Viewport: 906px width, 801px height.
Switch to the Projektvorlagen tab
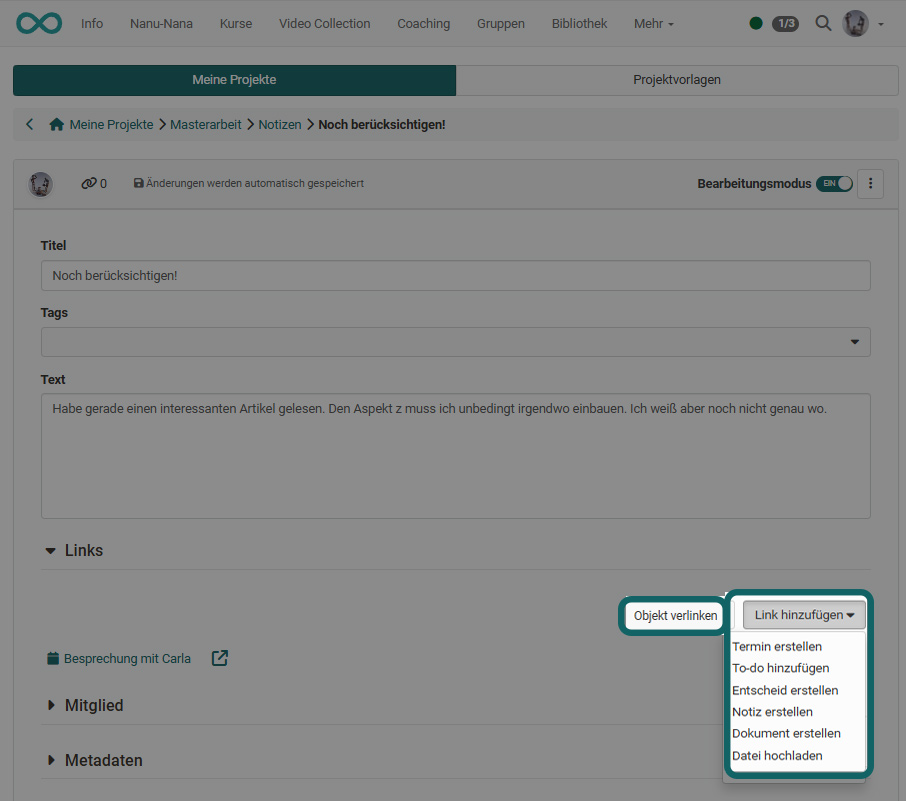(677, 80)
